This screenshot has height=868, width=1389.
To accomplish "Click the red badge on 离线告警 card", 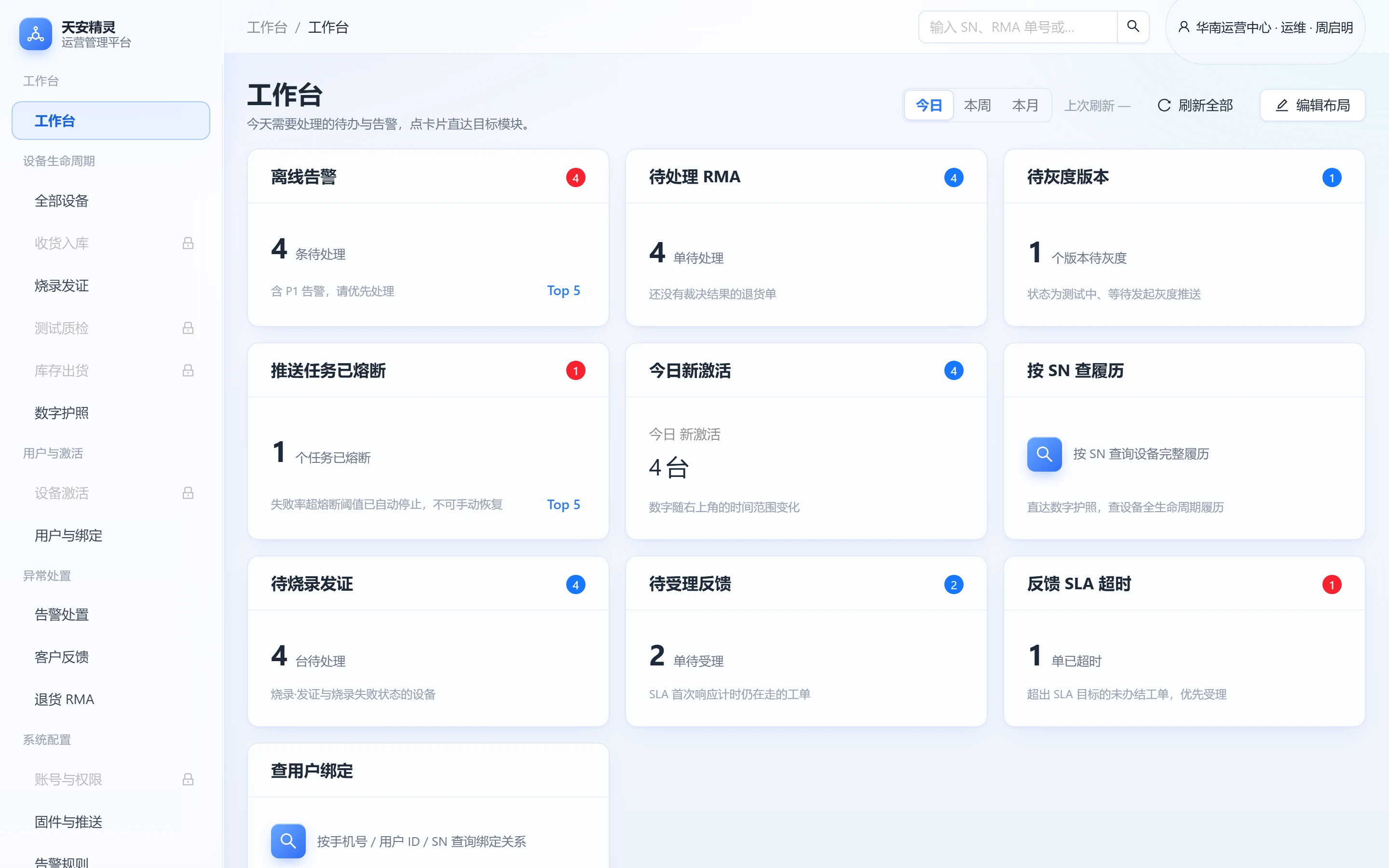I will [x=575, y=177].
